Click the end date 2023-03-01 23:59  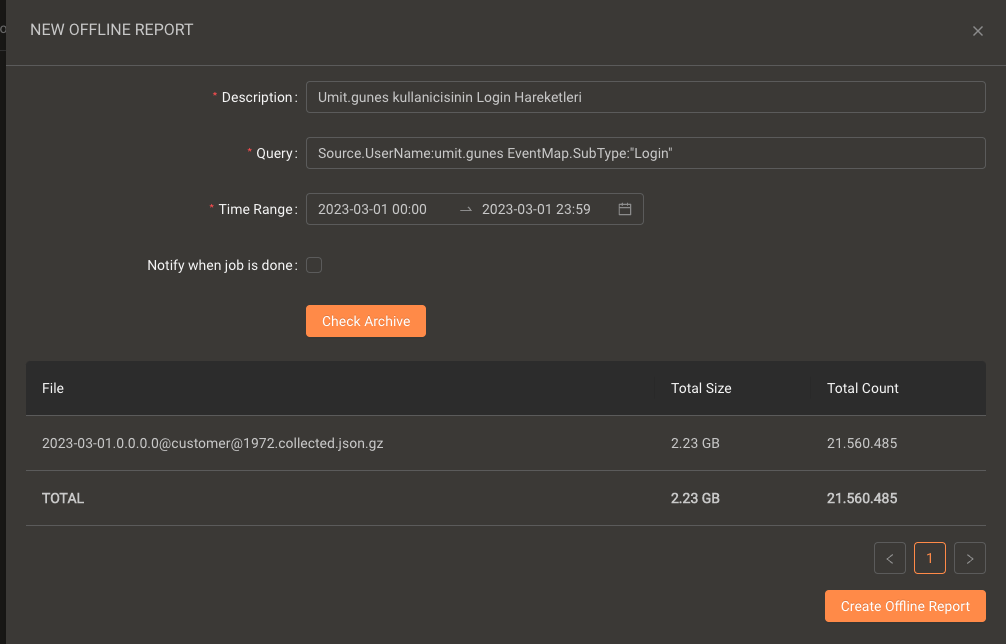coord(536,209)
